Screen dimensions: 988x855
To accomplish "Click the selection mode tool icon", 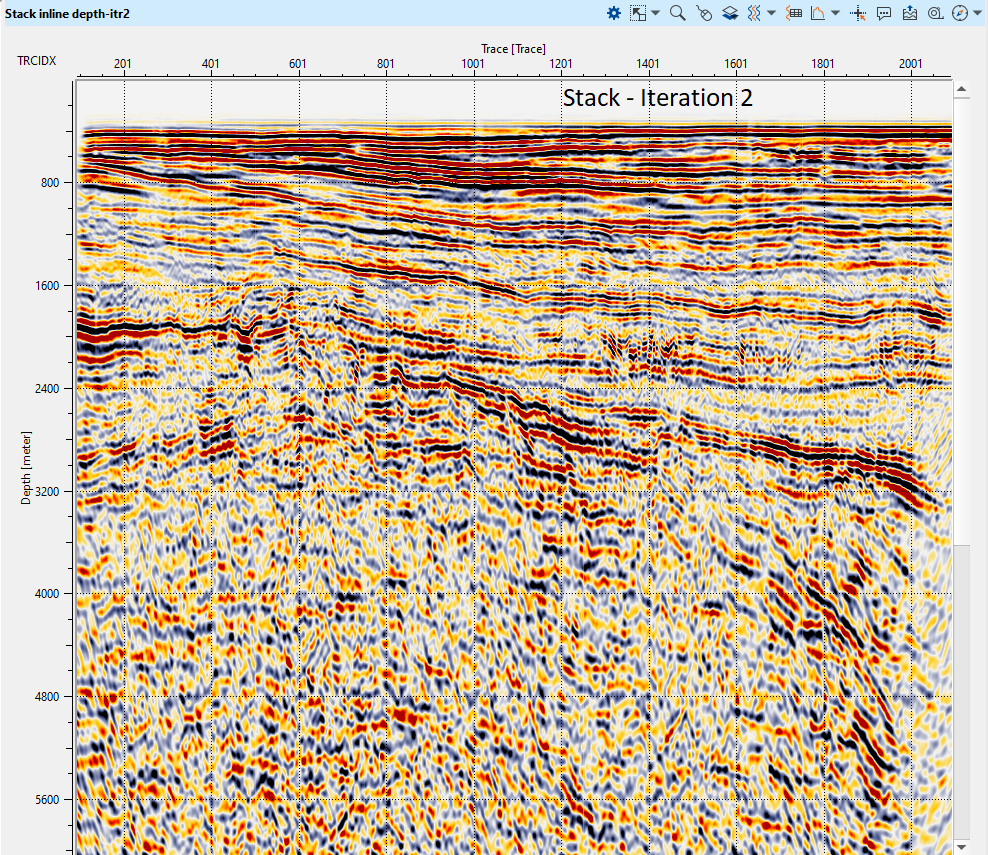I will [637, 13].
